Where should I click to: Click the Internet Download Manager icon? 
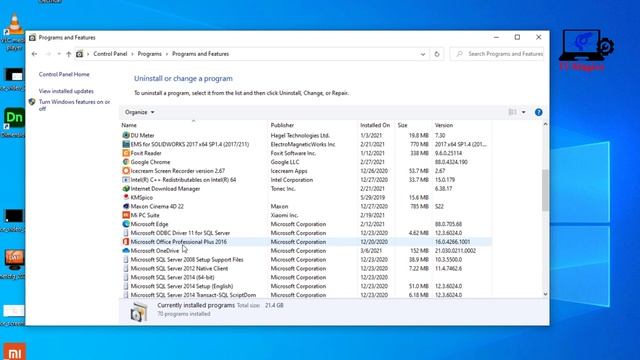click(x=126, y=189)
